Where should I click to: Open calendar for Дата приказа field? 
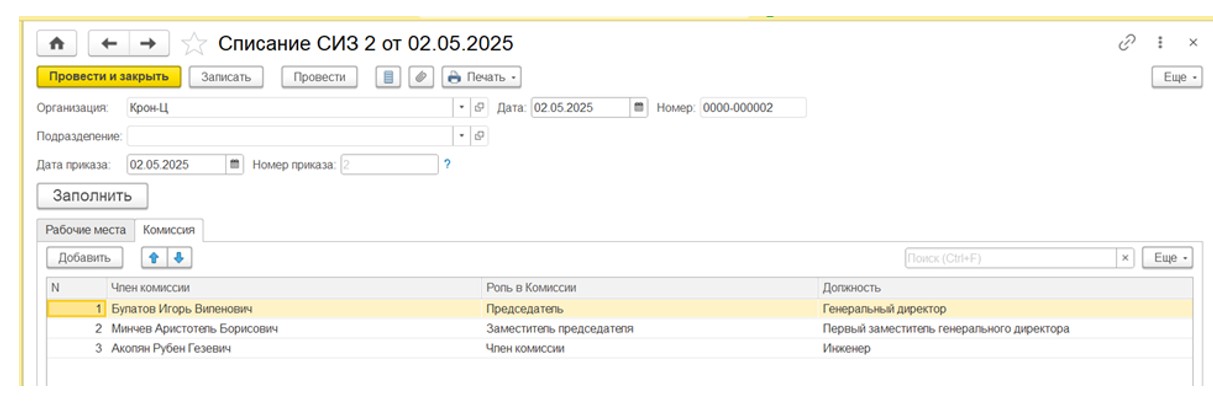[x=235, y=164]
